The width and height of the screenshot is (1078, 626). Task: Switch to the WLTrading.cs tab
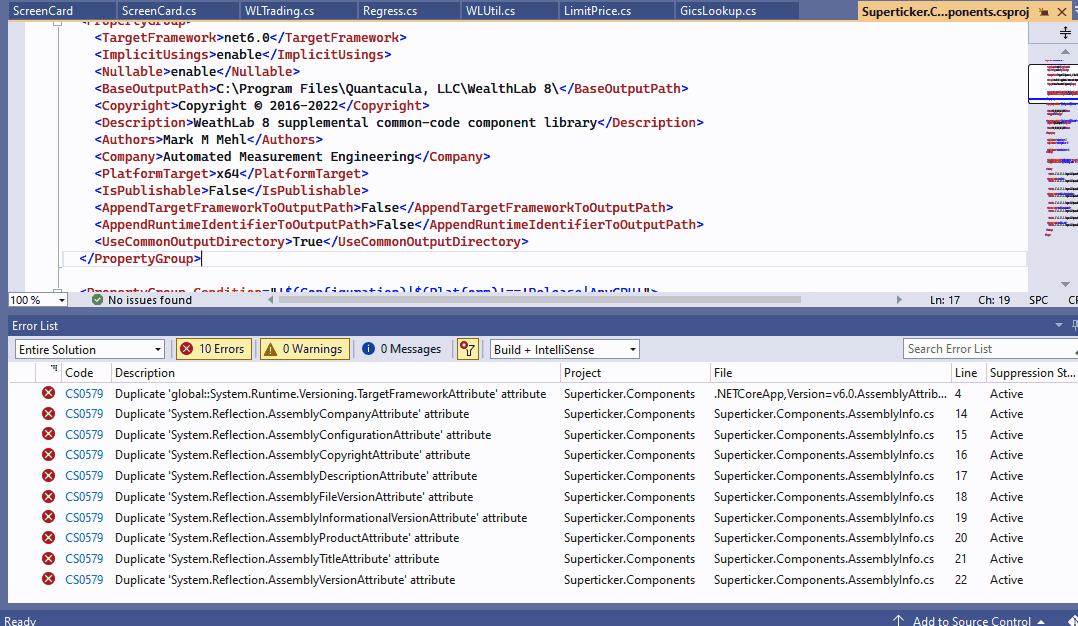(x=278, y=11)
